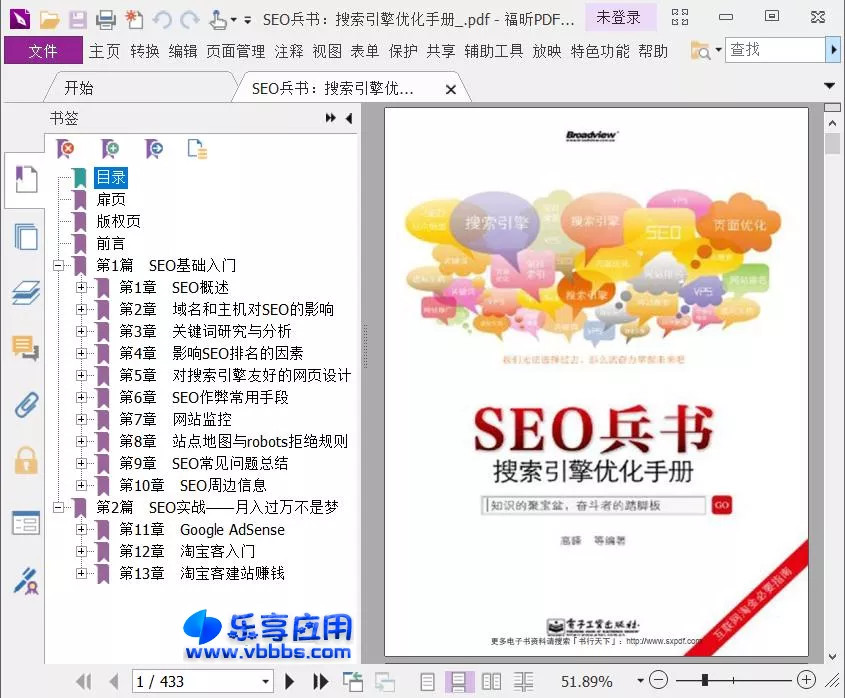Enable single page view mode
Viewport: 845px width, 698px height.
click(428, 681)
